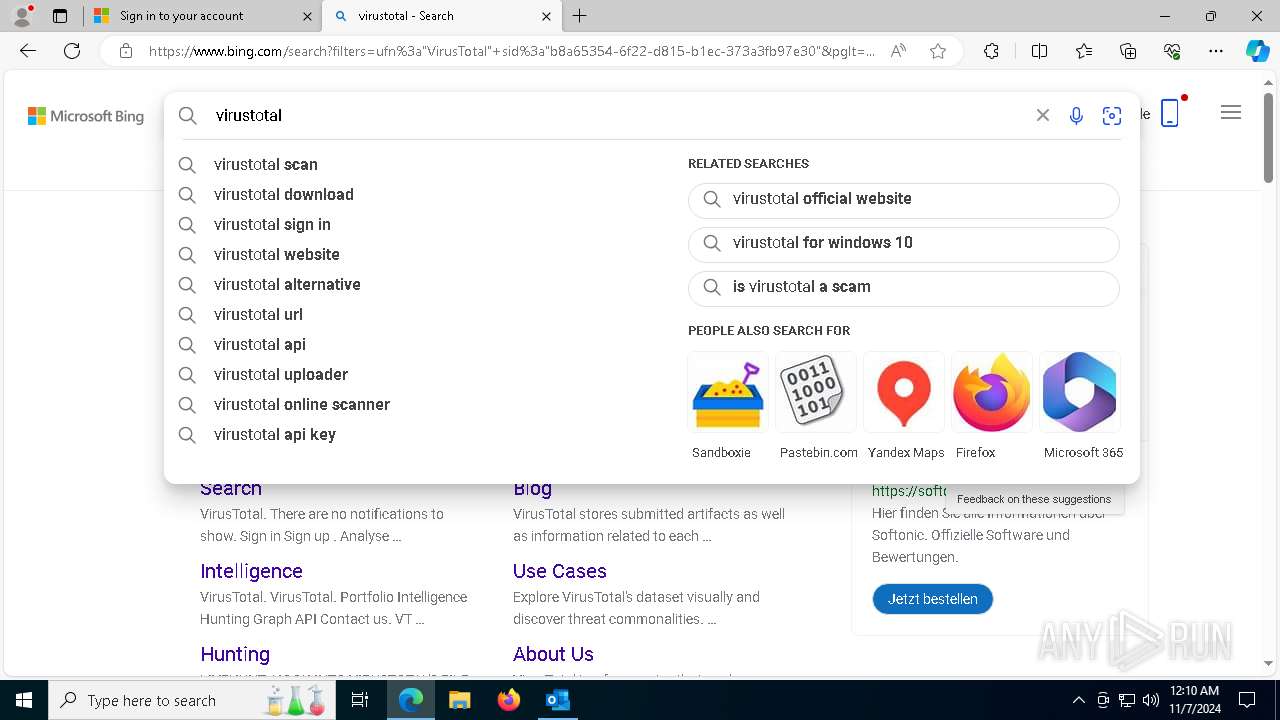Open the Intelligence result link

point(251,571)
